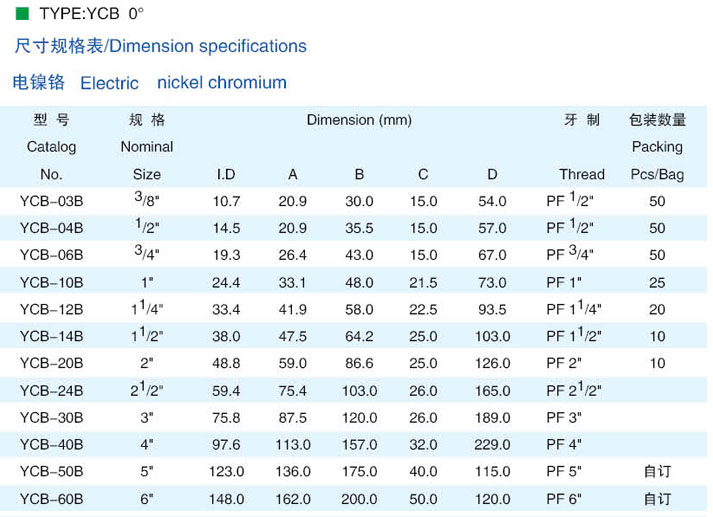Click the Dimension (mm) header

coord(359,120)
